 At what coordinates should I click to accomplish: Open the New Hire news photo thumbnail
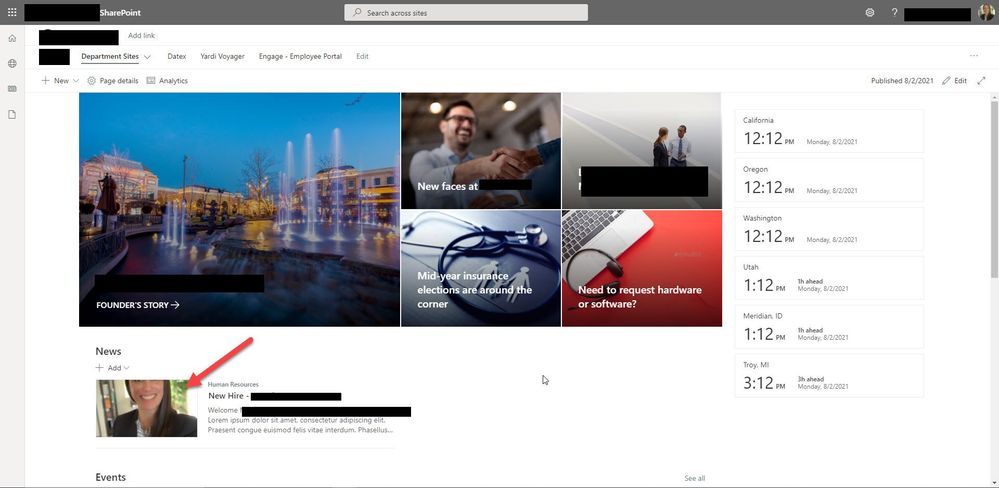(x=147, y=408)
